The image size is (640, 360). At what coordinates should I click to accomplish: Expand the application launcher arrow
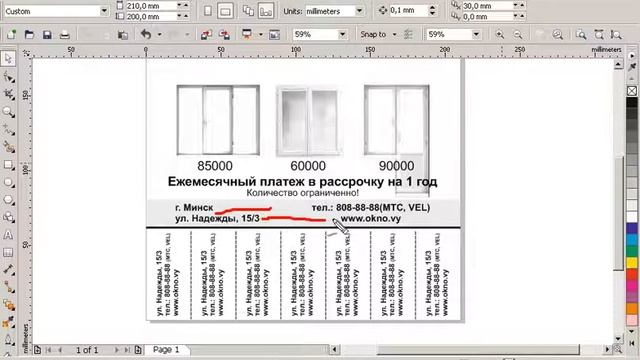pos(260,35)
